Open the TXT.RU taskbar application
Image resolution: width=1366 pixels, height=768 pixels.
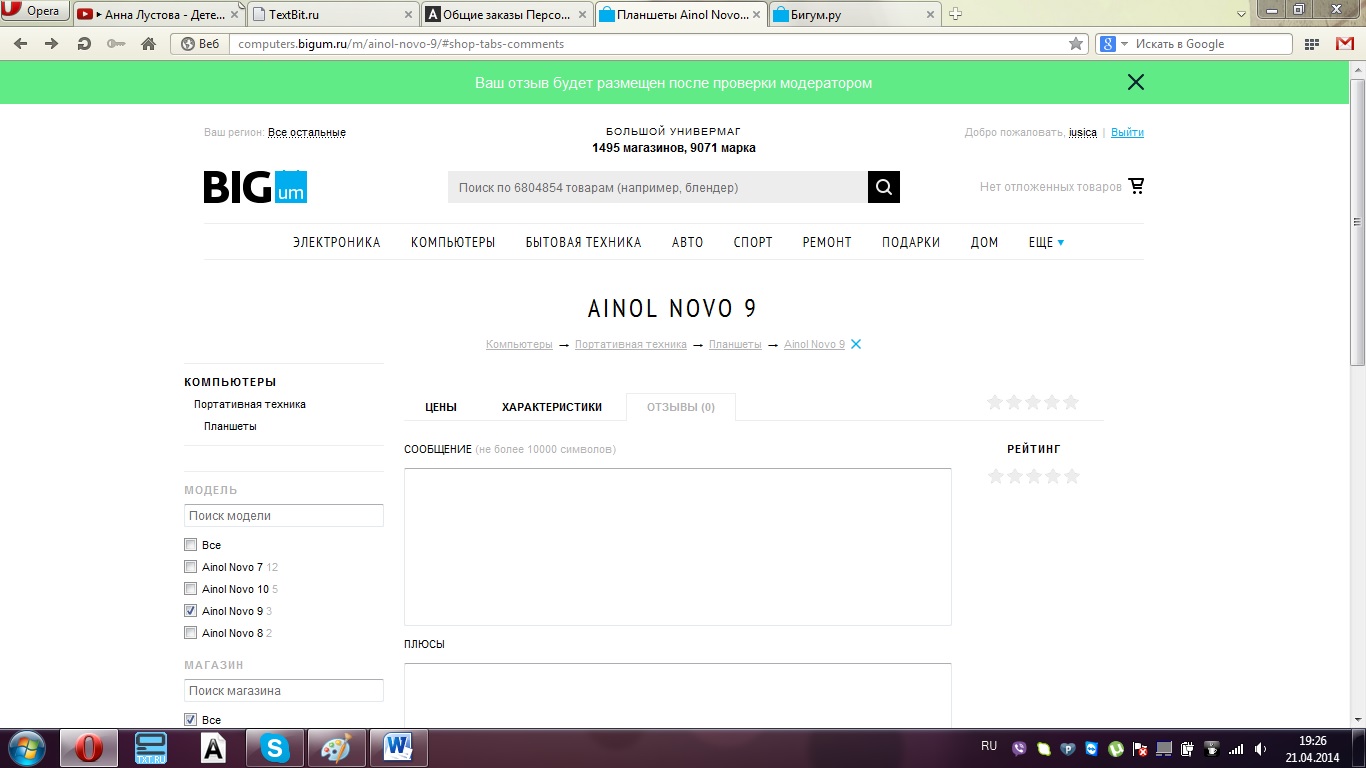click(x=151, y=748)
